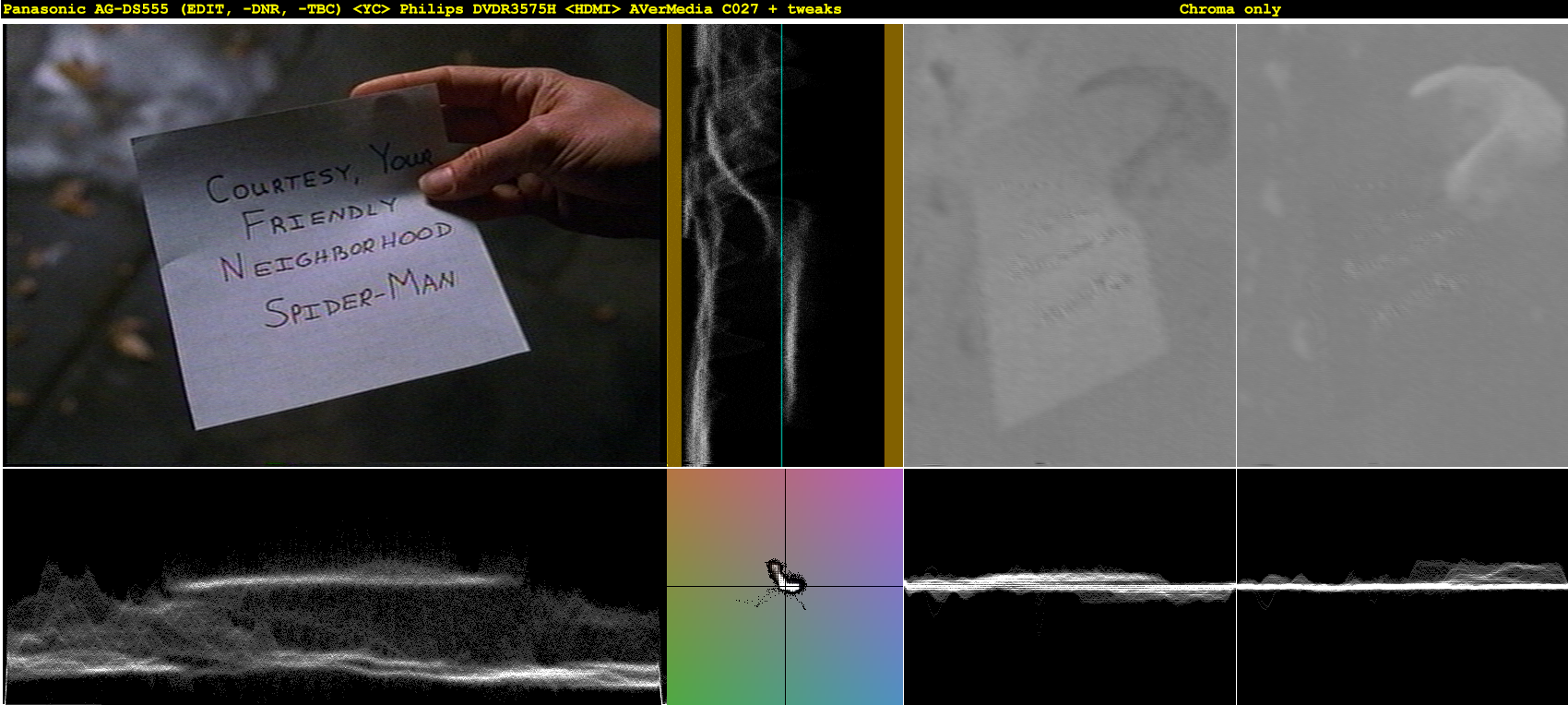Click the handwritten word "Spider-Man" on the note
Image resolution: width=1568 pixels, height=705 pixels.
360,297
